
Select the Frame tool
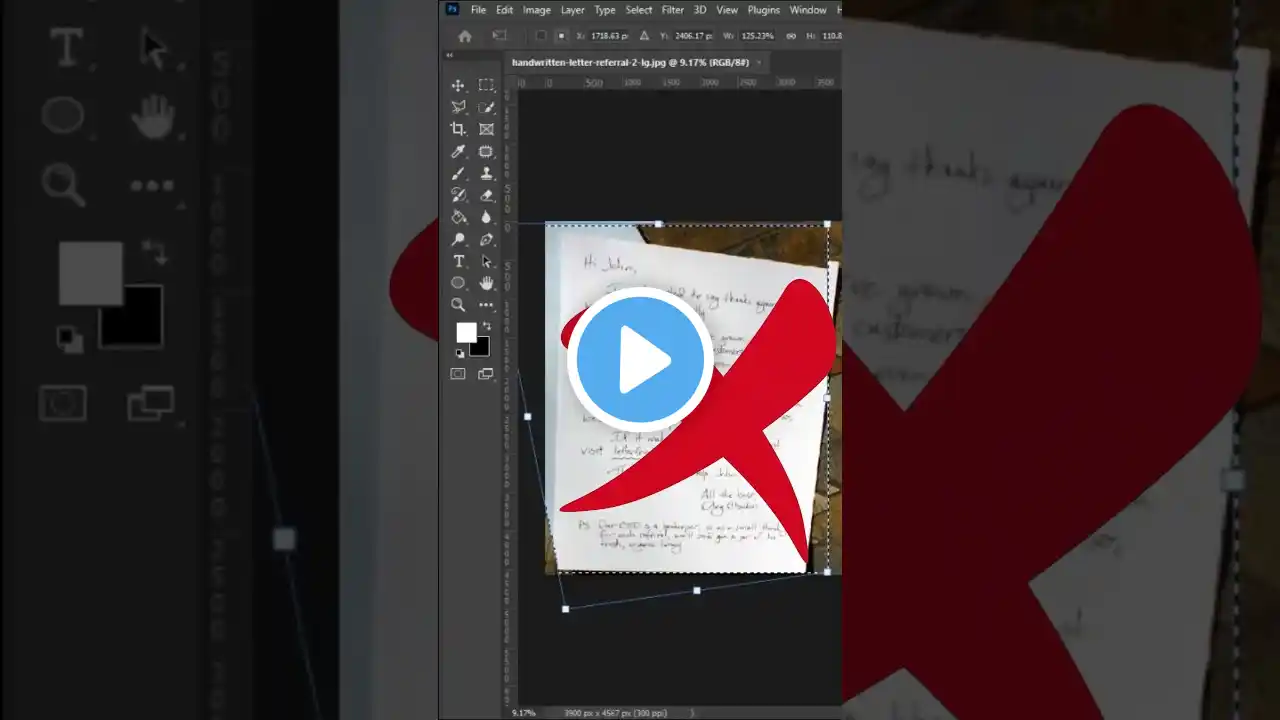pos(486,129)
